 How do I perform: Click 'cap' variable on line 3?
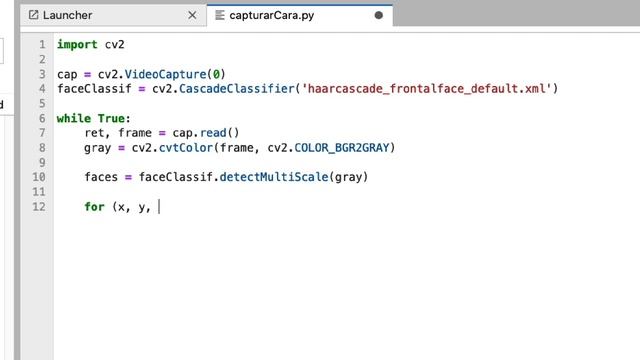click(x=67, y=74)
